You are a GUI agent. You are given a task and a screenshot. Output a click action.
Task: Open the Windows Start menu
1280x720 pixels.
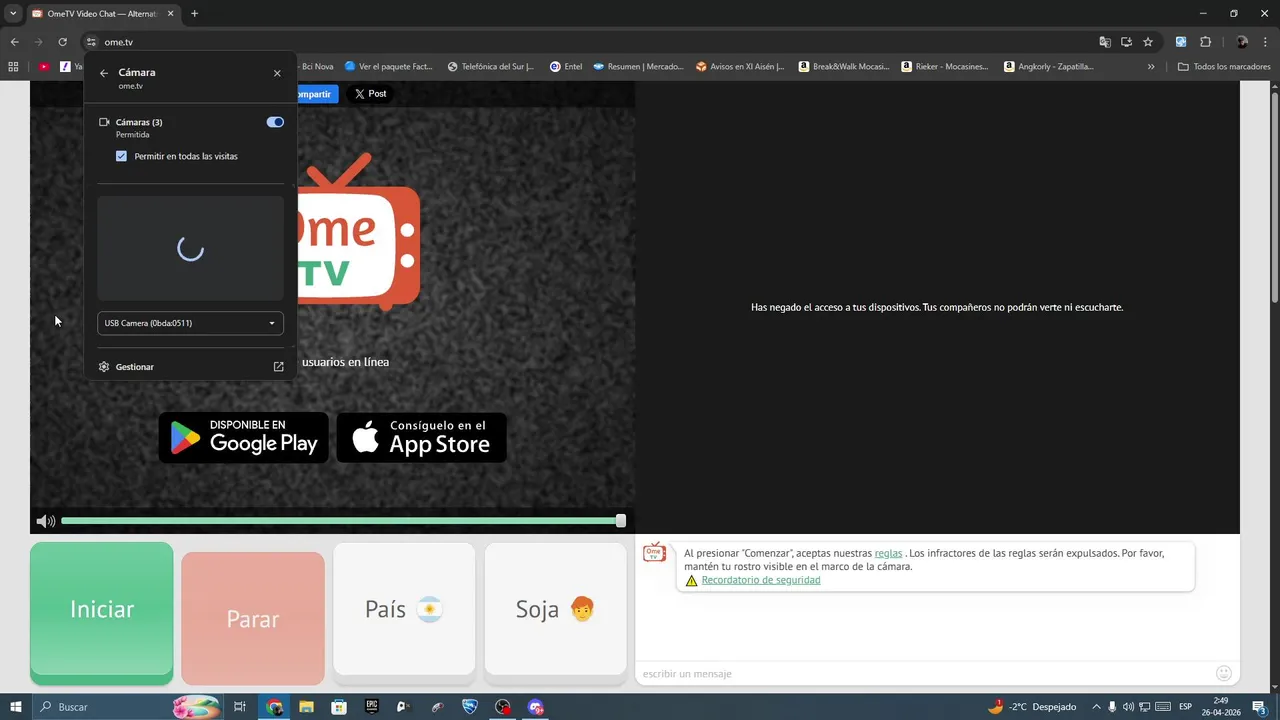[16, 707]
